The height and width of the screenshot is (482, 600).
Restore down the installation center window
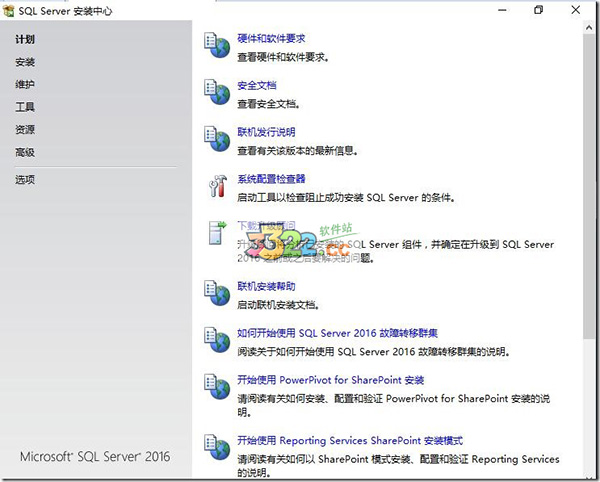click(538, 10)
